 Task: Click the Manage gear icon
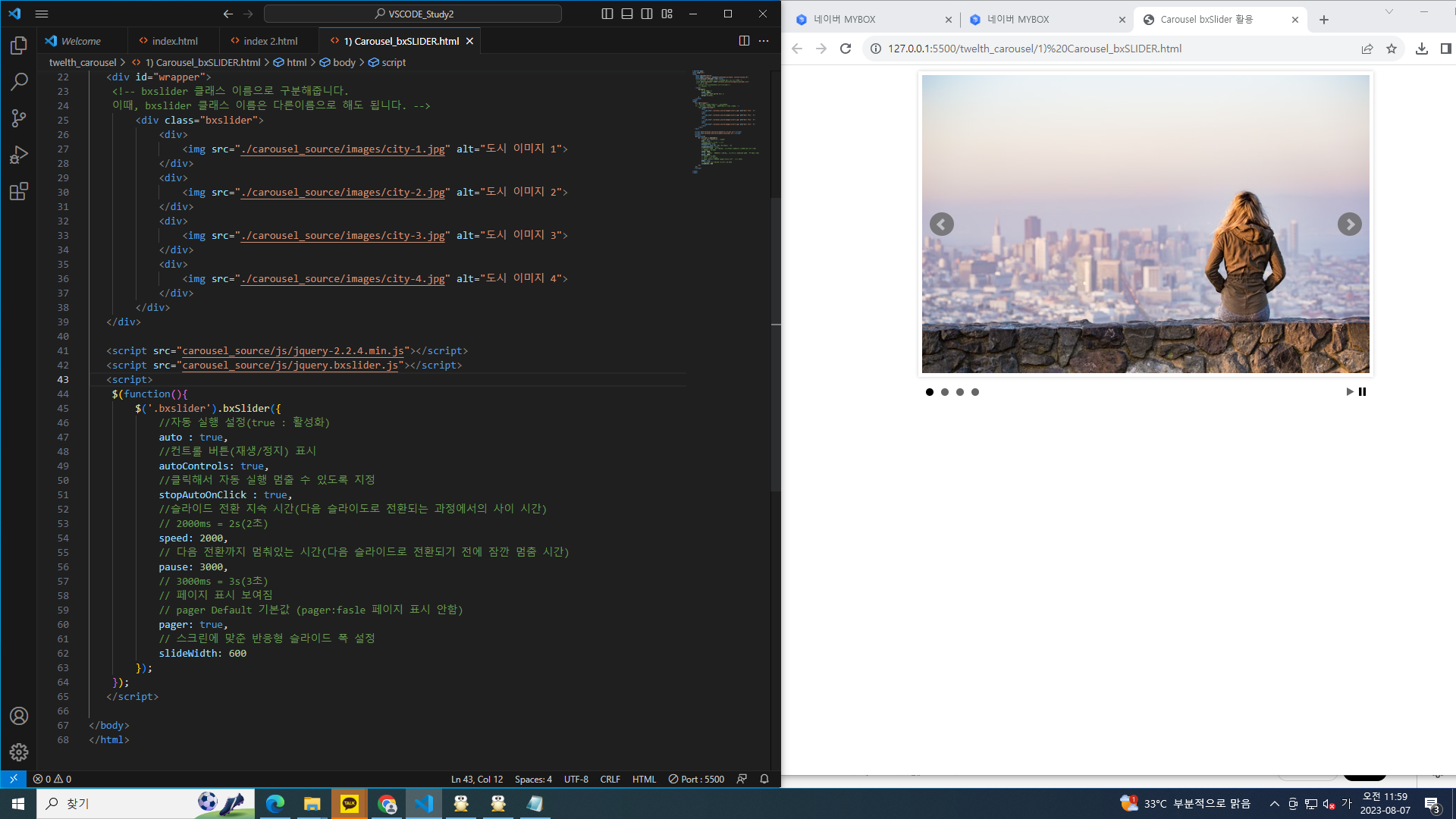19,752
